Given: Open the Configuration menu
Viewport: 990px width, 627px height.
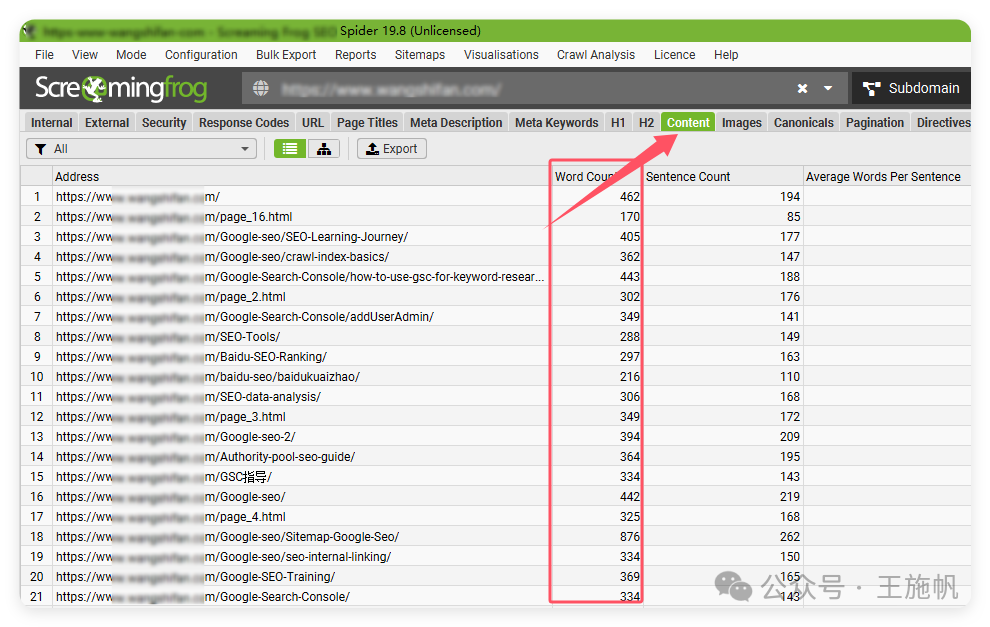Looking at the screenshot, I should tap(201, 55).
